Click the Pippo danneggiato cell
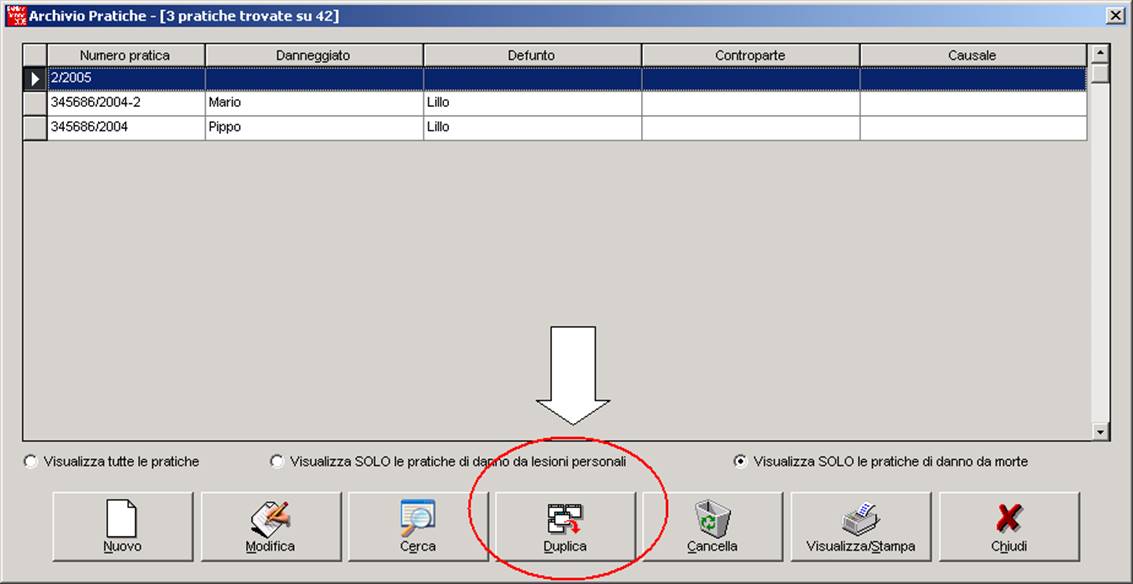This screenshot has width=1133, height=584. [314, 127]
